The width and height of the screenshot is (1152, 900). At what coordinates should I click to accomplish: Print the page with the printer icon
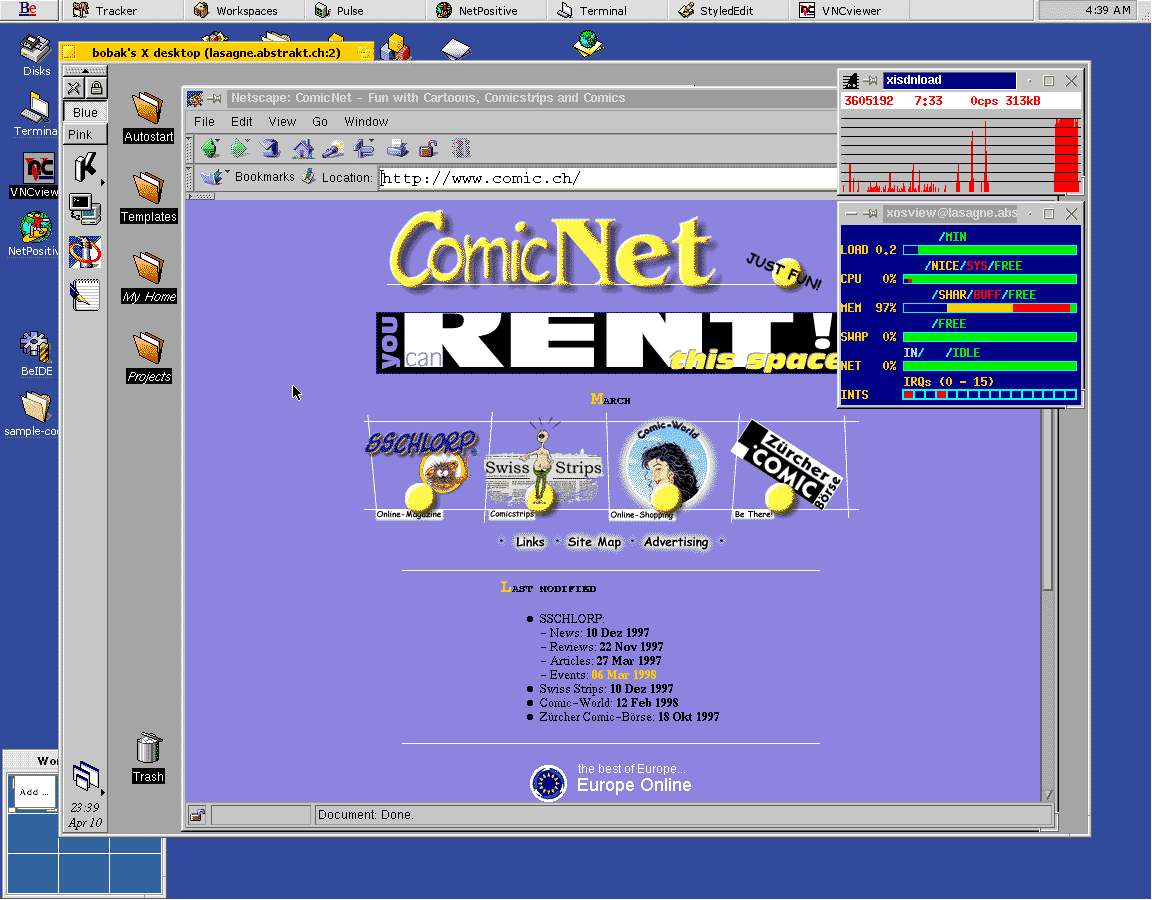point(397,148)
